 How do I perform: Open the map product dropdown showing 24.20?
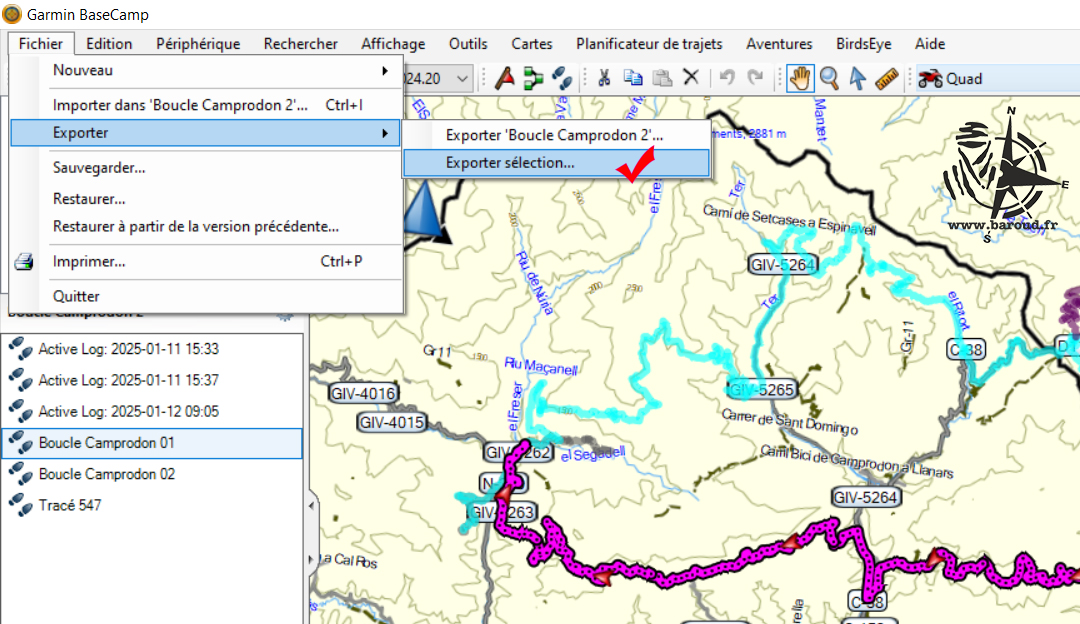click(x=462, y=79)
